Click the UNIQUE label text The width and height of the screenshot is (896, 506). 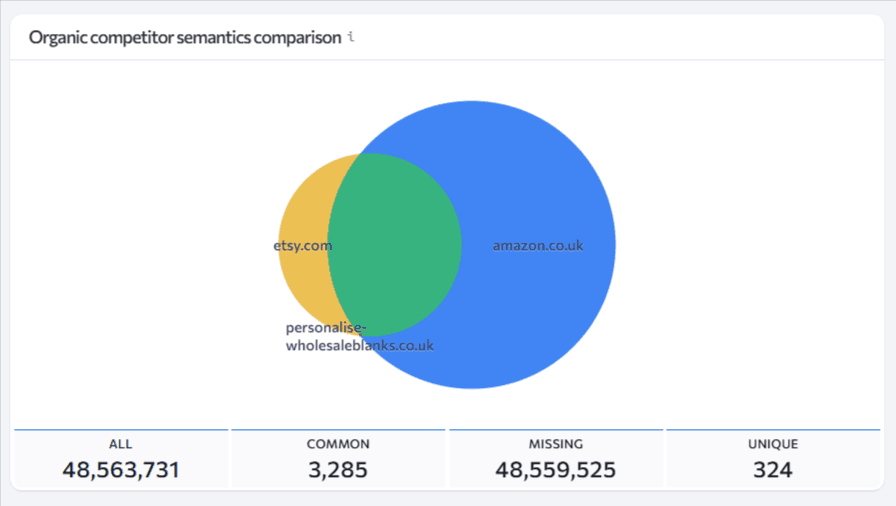(x=773, y=444)
